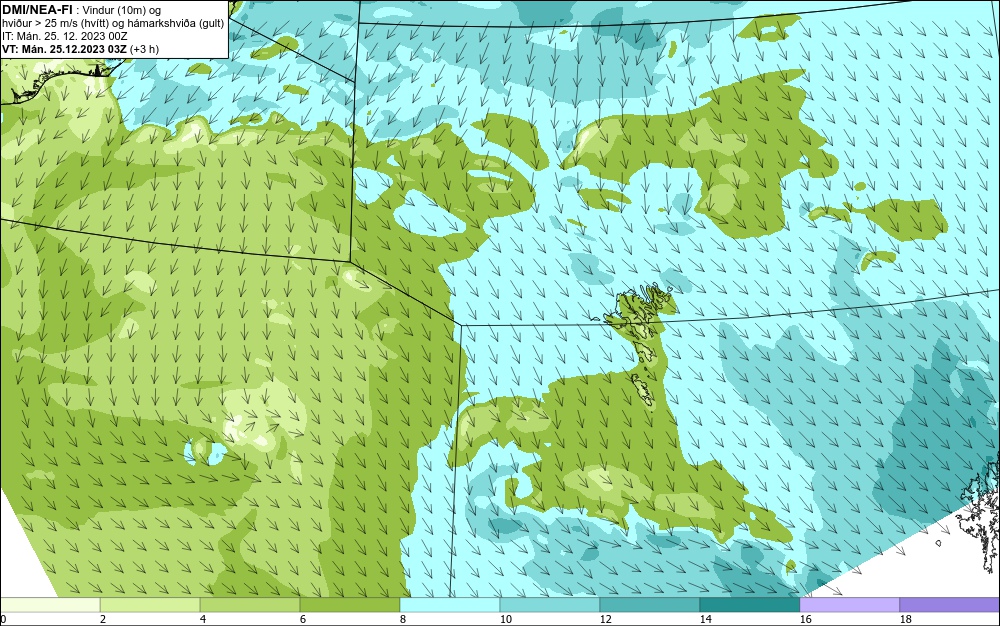Click the 14–16 m/s dark teal legend swatch
This screenshot has width=1000, height=626.
pyautogui.click(x=749, y=604)
